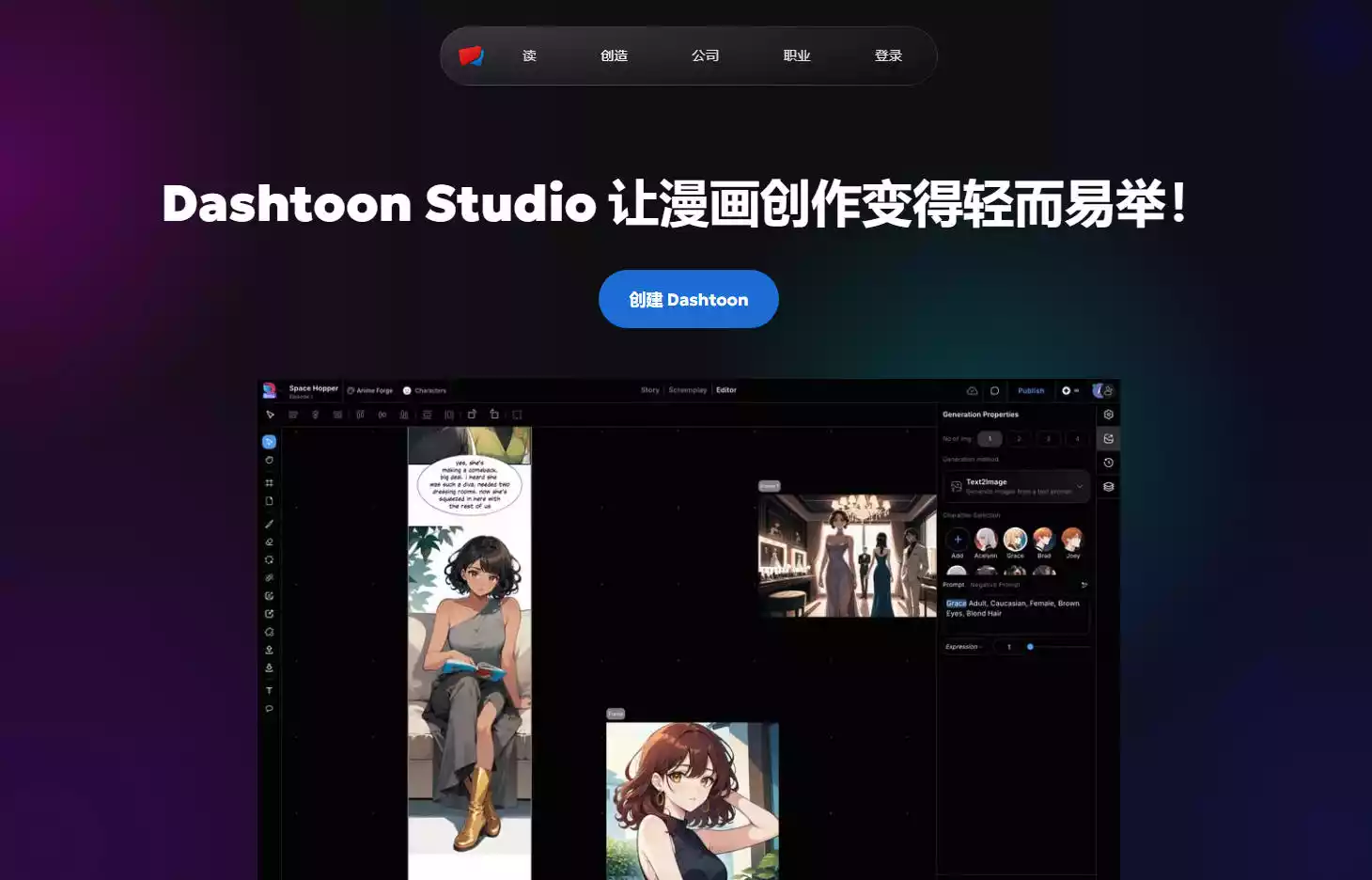
Task: Select image count option 1
Action: click(x=989, y=438)
